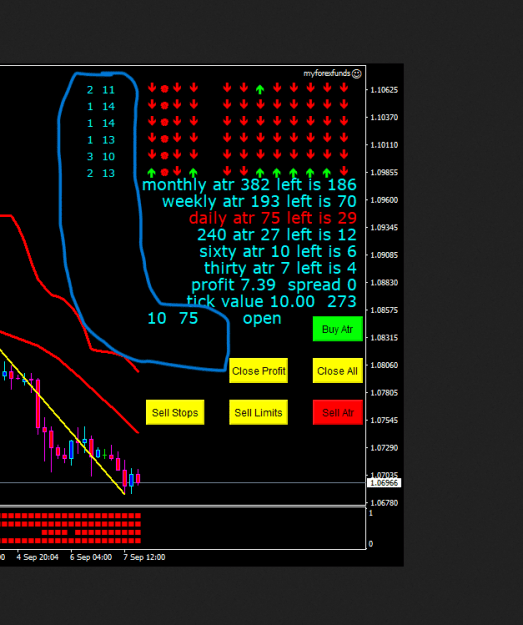Click the green Buy Atr button
523x625 pixels.
click(x=338, y=329)
